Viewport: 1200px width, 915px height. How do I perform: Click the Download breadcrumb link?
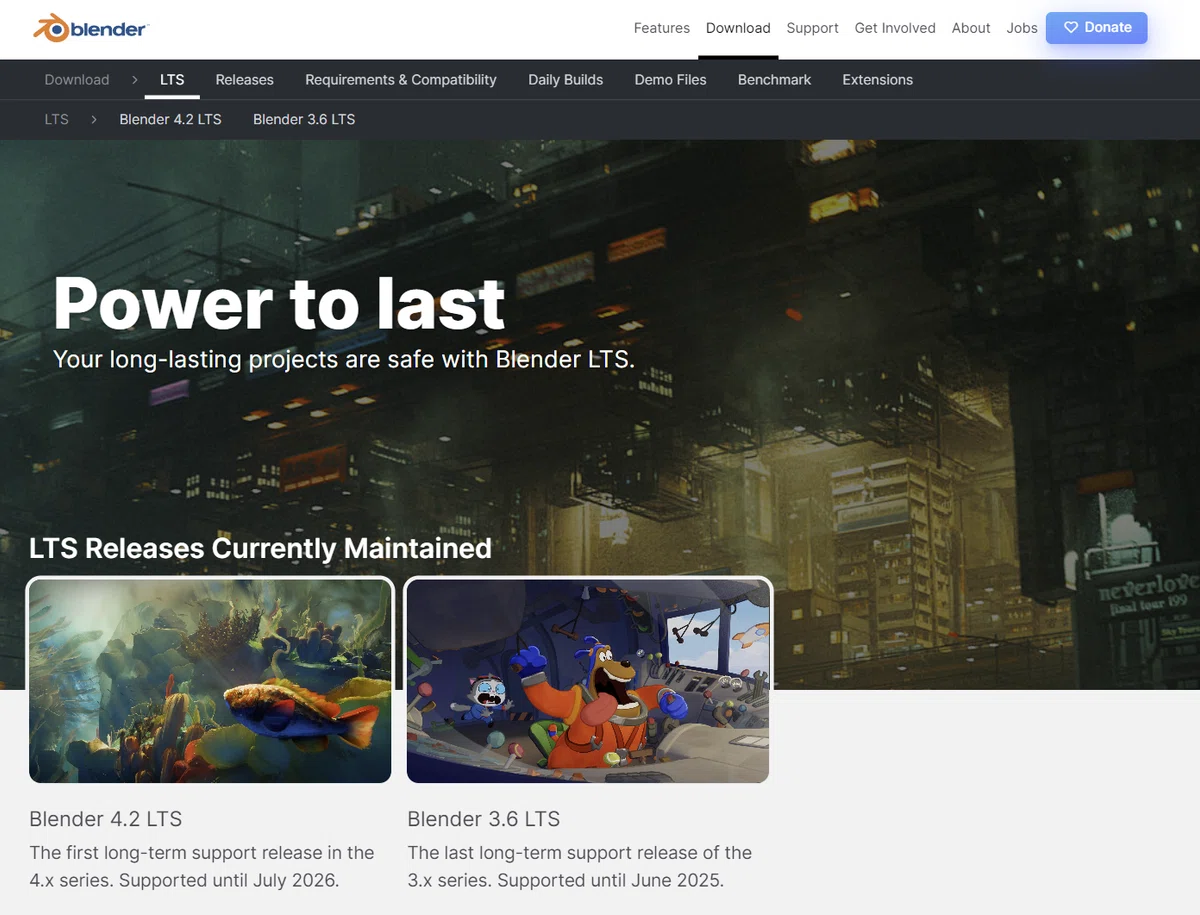[77, 80]
